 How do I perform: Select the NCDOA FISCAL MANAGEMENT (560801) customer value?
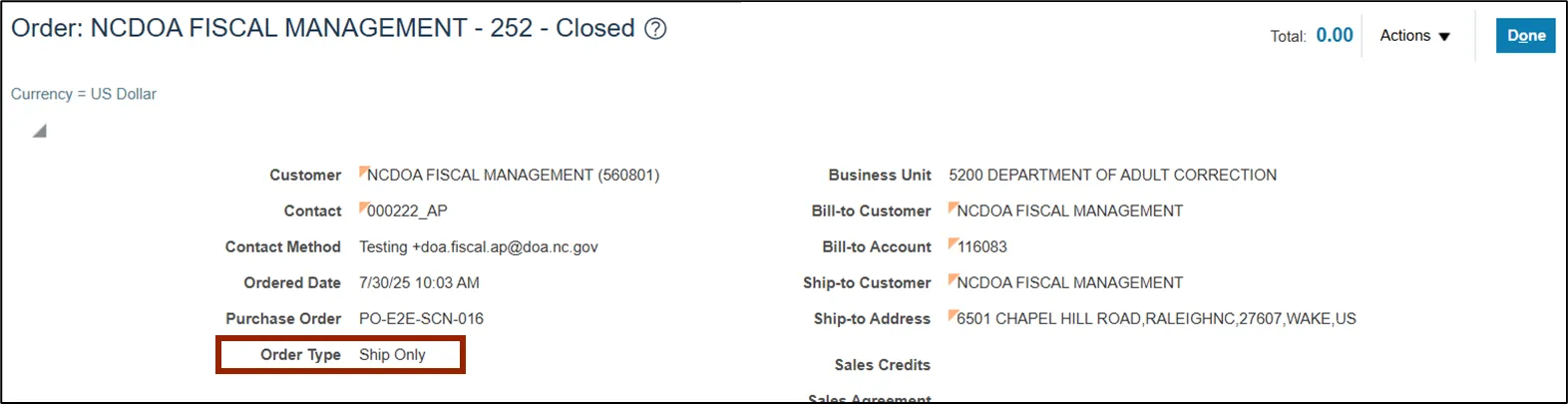coord(513,176)
